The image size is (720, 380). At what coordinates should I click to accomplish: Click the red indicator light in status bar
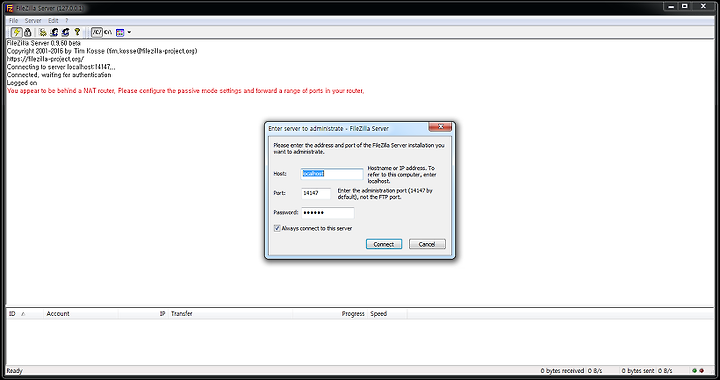tap(702, 371)
